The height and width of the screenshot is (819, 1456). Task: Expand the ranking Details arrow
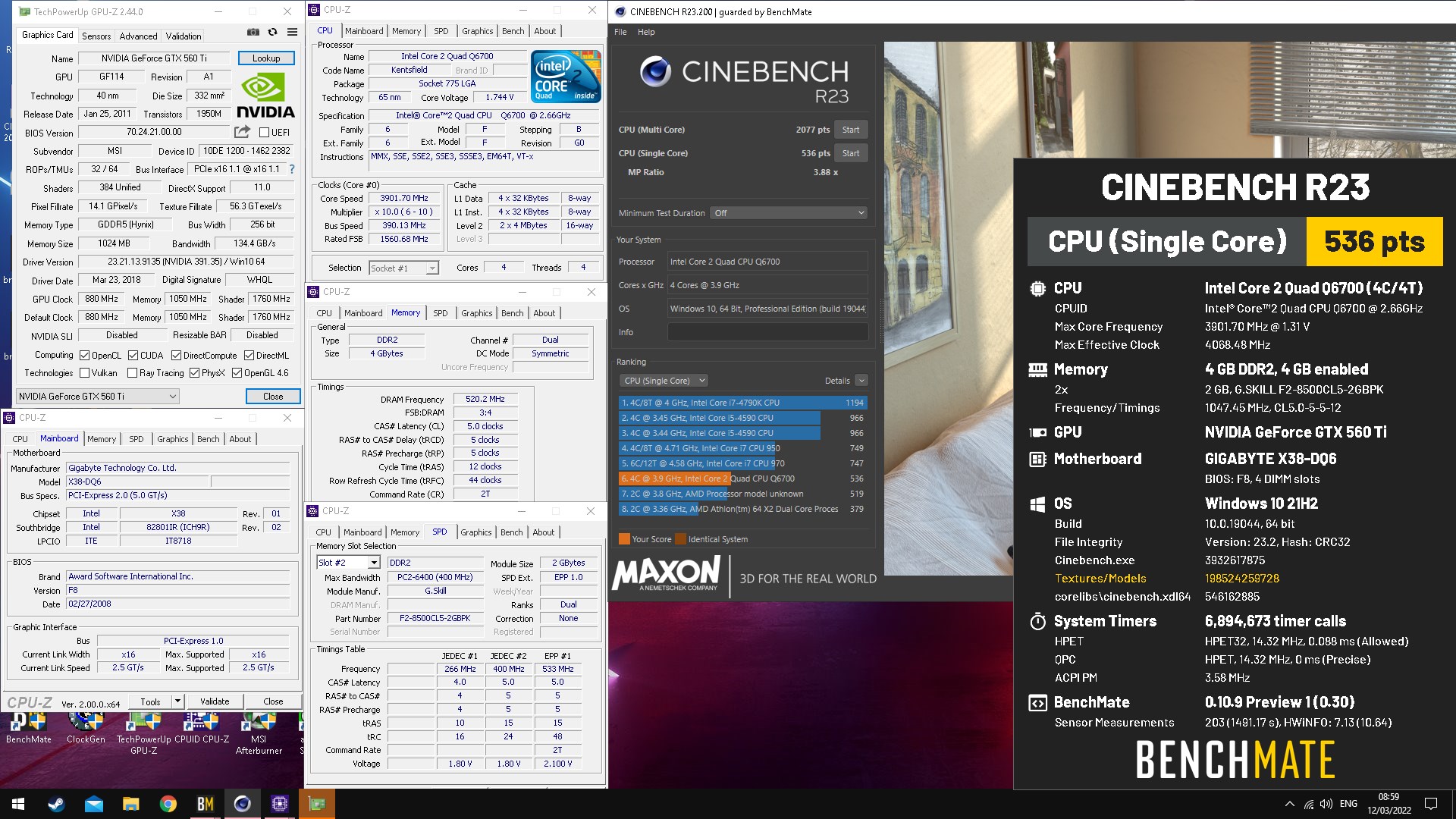coord(861,381)
